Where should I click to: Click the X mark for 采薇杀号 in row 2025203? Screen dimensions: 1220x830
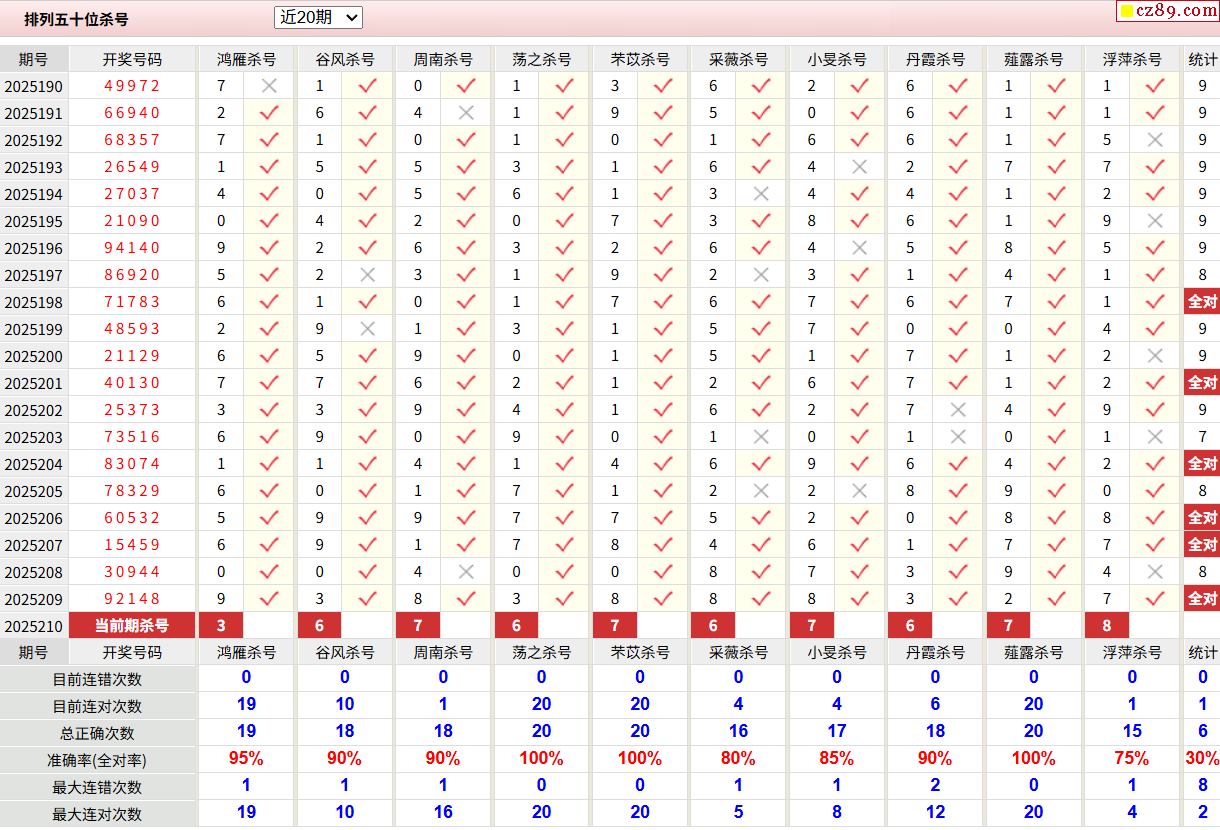coord(761,437)
